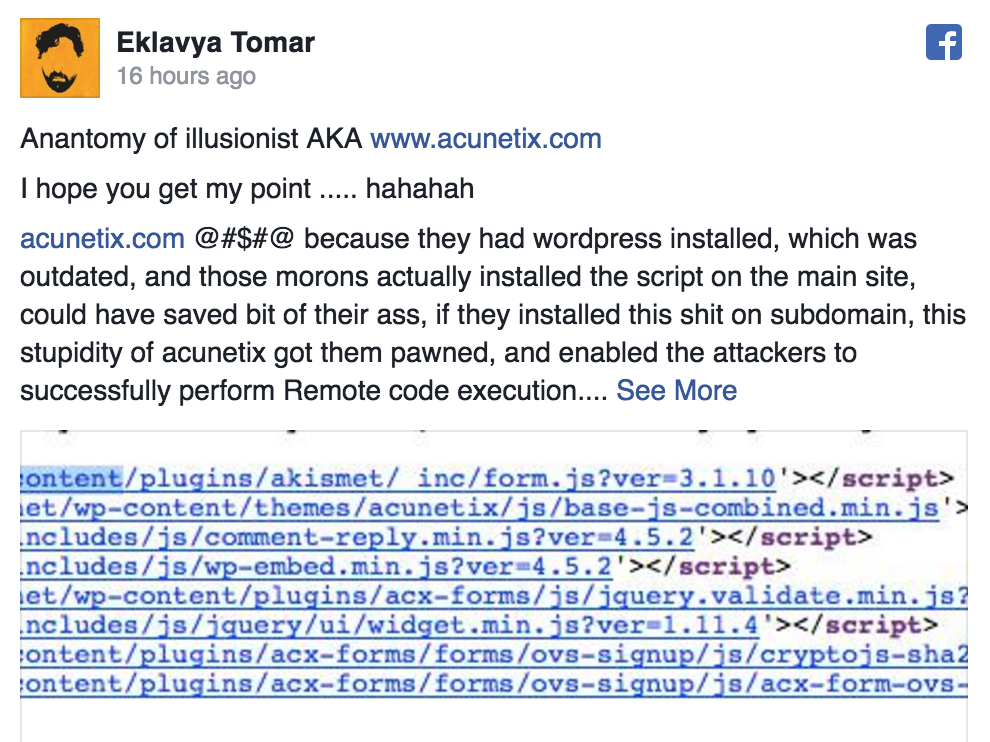Visit the www.acunetix.com link
Screen dimensions: 990x742
pyautogui.click(x=486, y=138)
